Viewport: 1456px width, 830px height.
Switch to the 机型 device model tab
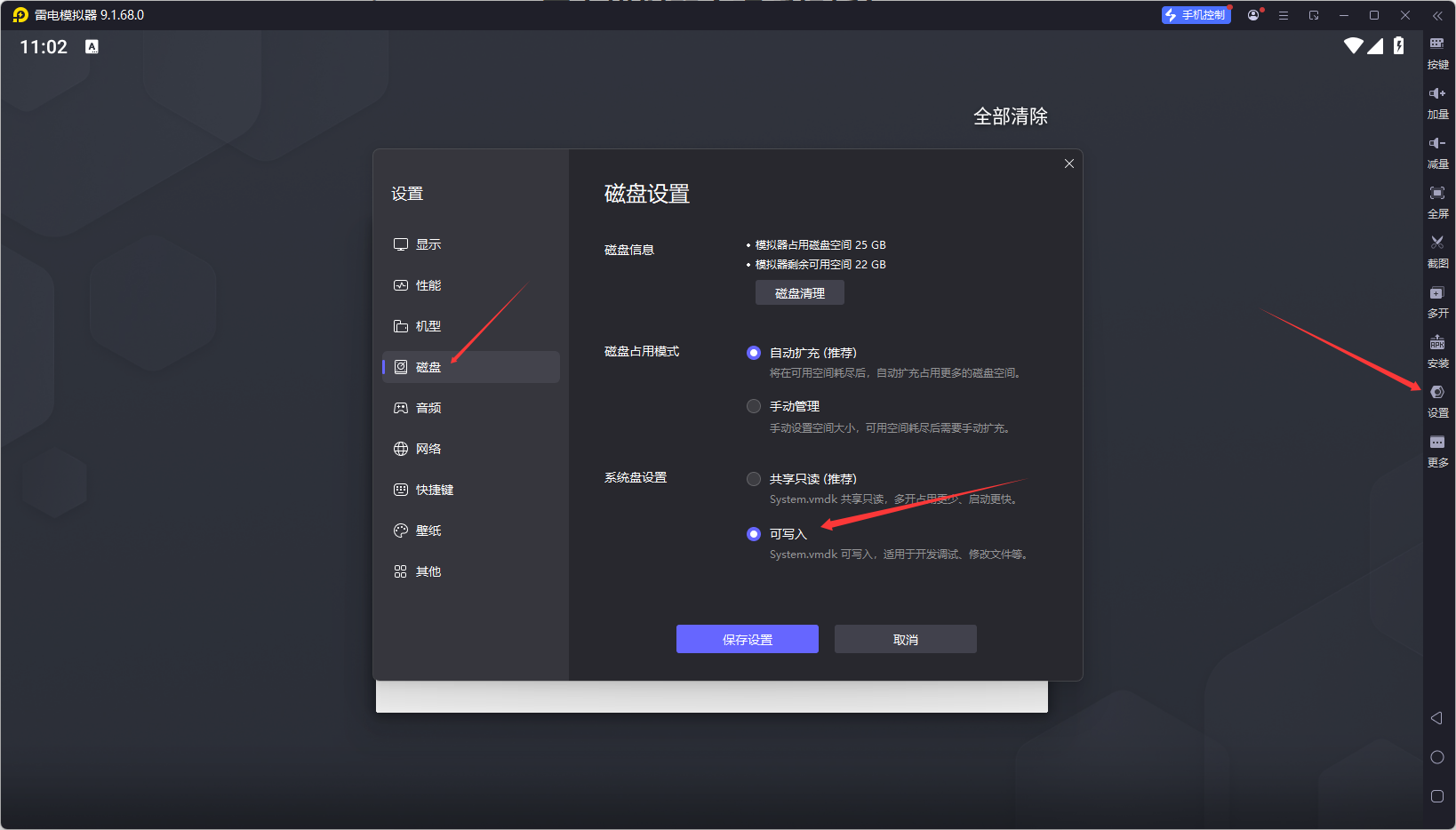pos(471,326)
